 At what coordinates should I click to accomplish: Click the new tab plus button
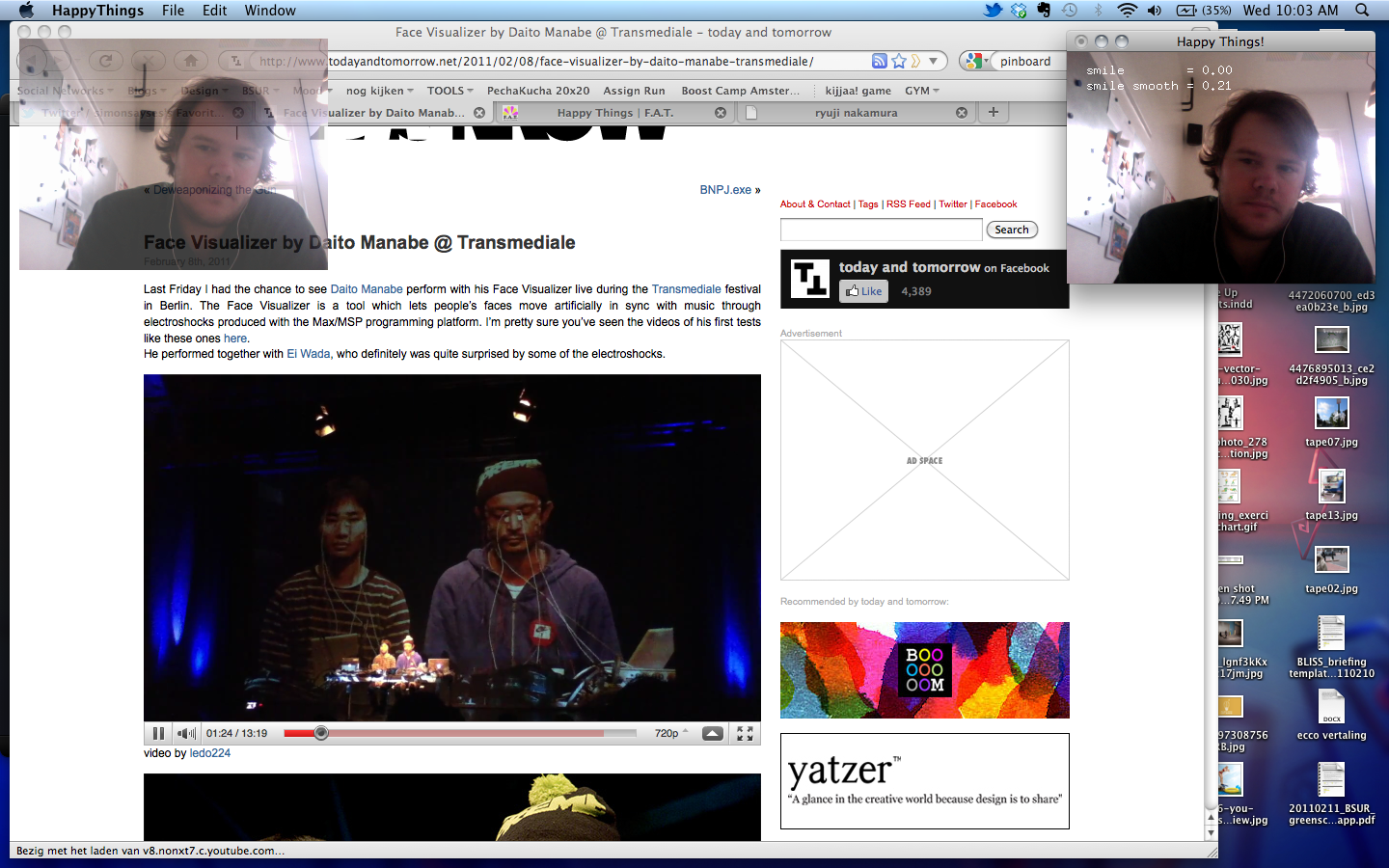pos(993,113)
